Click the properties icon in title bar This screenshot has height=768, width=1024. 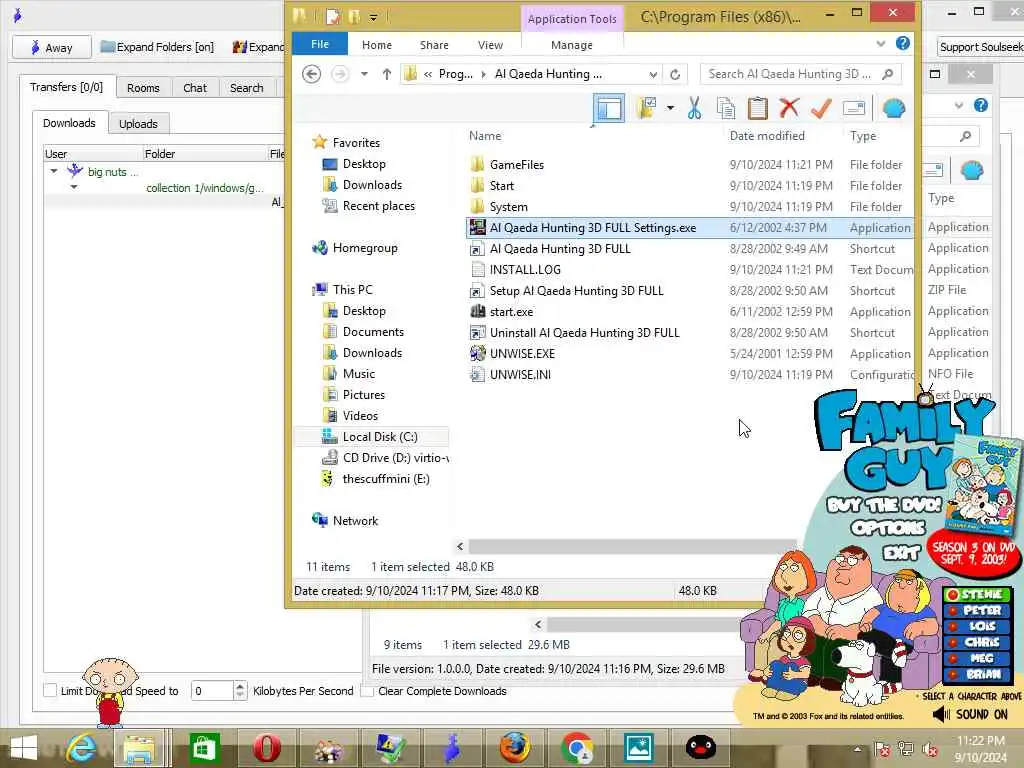click(333, 16)
